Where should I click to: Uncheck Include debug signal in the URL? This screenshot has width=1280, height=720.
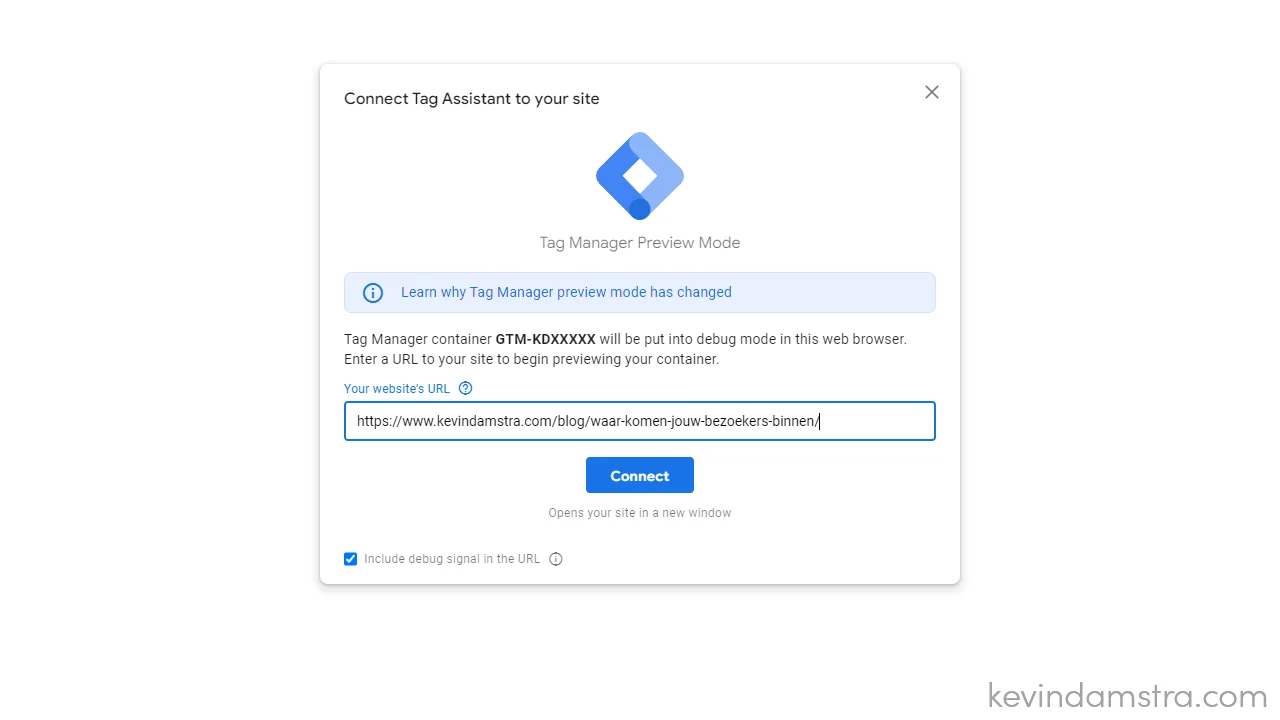pyautogui.click(x=350, y=559)
